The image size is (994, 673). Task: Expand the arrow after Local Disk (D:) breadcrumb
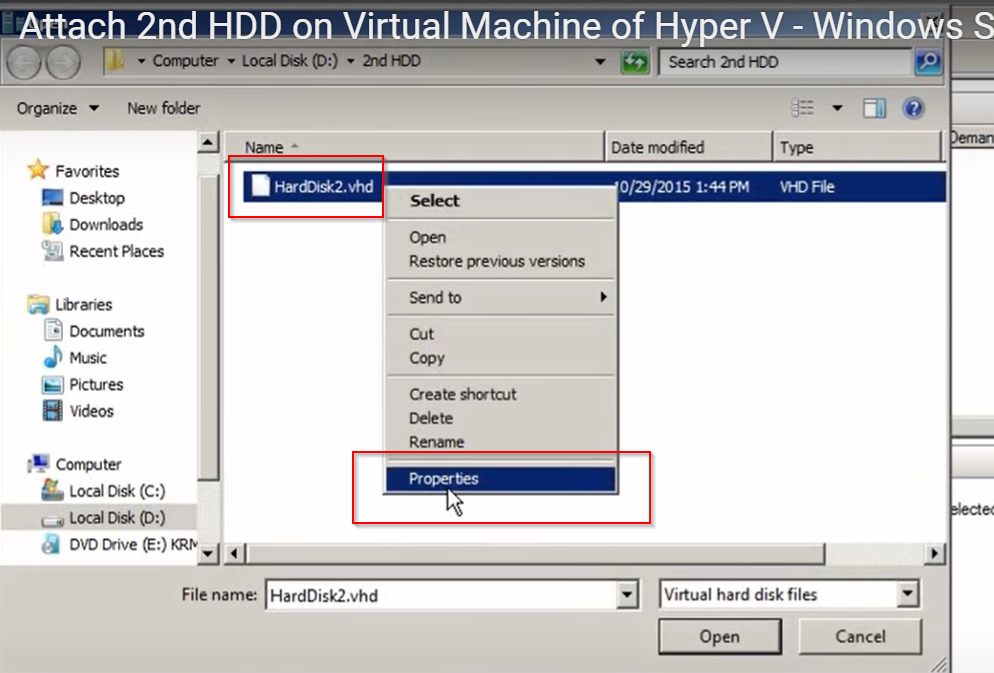[x=350, y=61]
